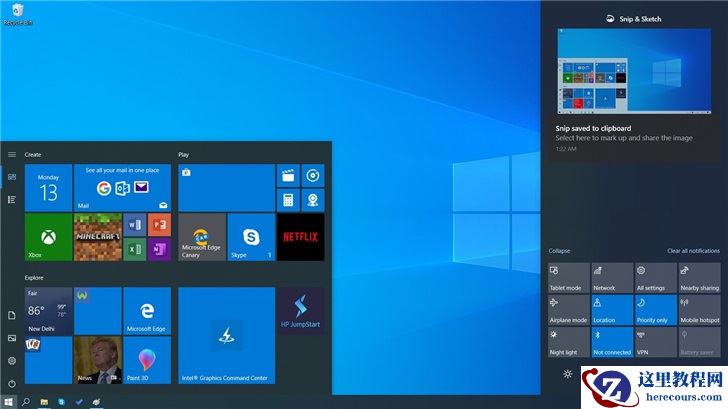Open the Weather tile for New Delhi
The width and height of the screenshot is (728, 409).
click(x=48, y=311)
